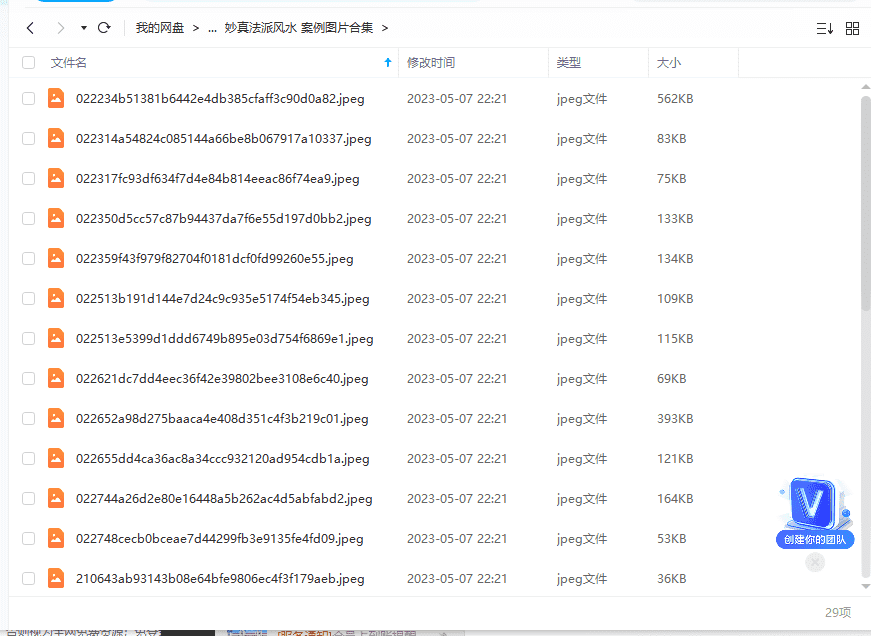Expand the collapsed breadcrumb path ellipsis

click(212, 28)
